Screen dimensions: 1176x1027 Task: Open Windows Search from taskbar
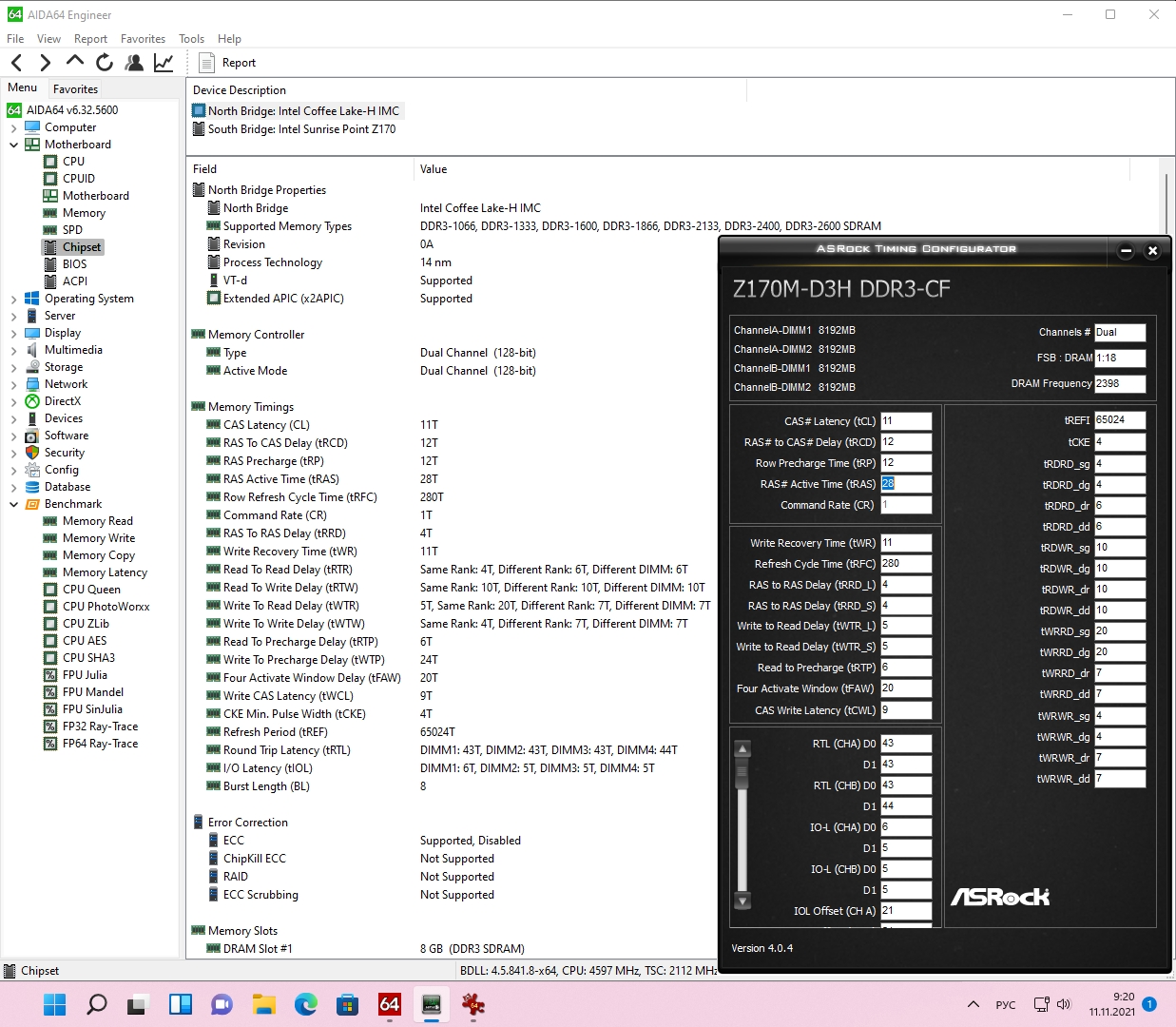point(97,1004)
